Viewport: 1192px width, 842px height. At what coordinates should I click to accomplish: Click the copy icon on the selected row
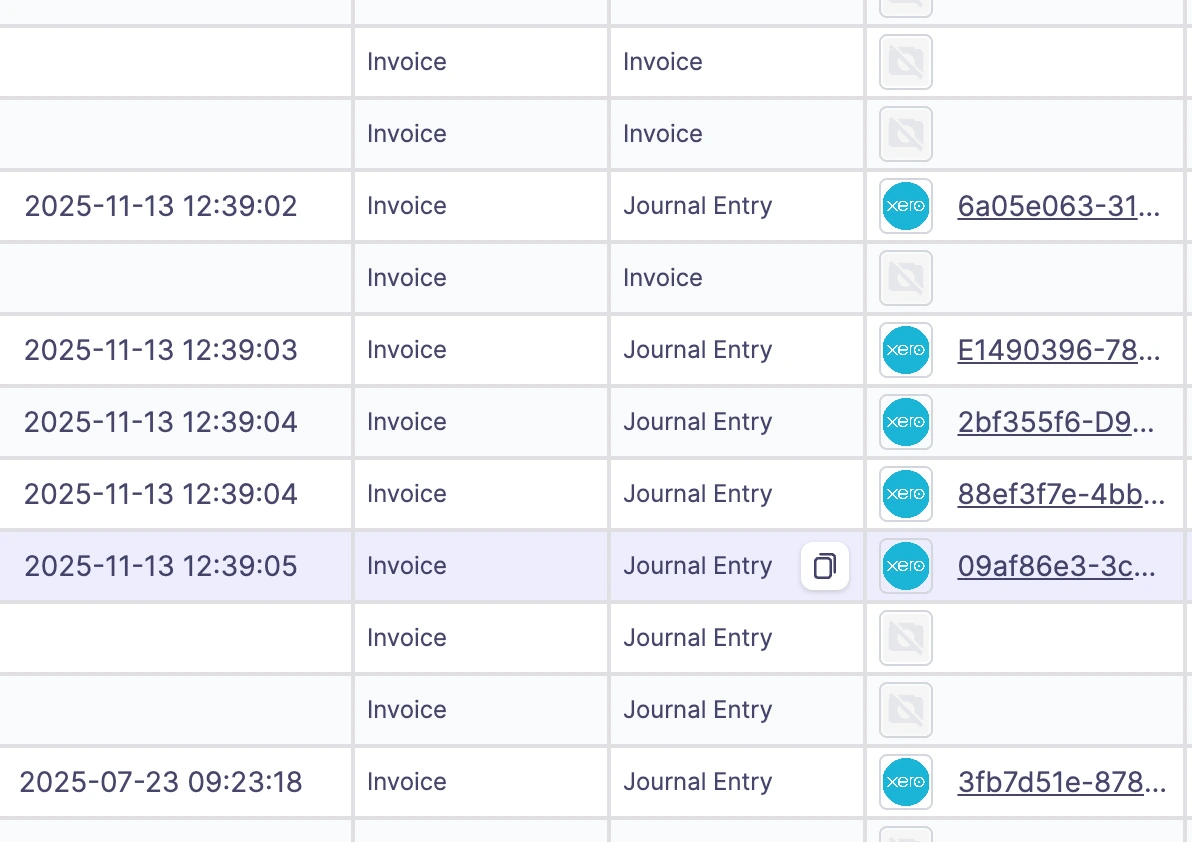[825, 566]
